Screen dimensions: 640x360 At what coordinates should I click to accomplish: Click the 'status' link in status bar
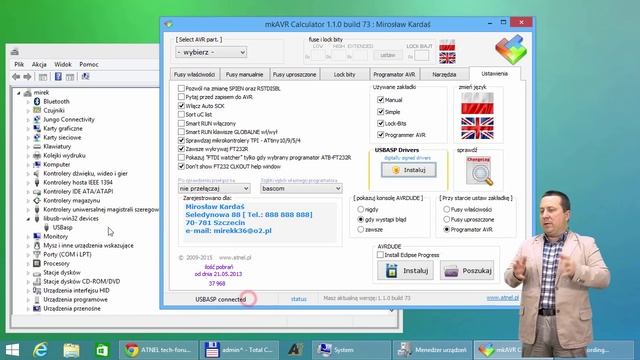coord(298,299)
